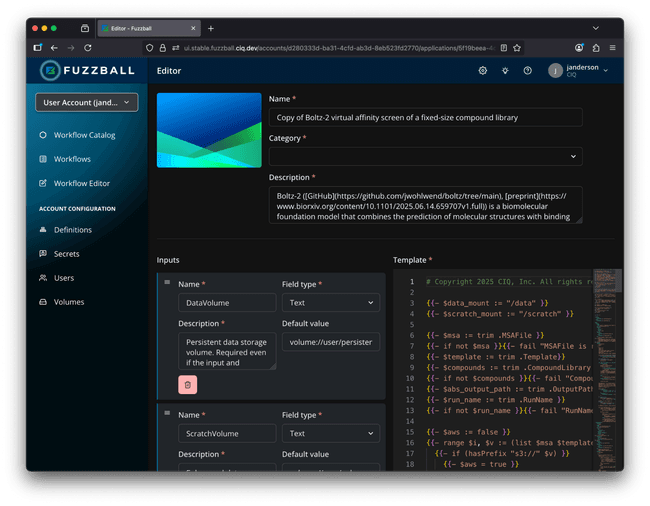Expand the janderson account menu chevron

(606, 71)
